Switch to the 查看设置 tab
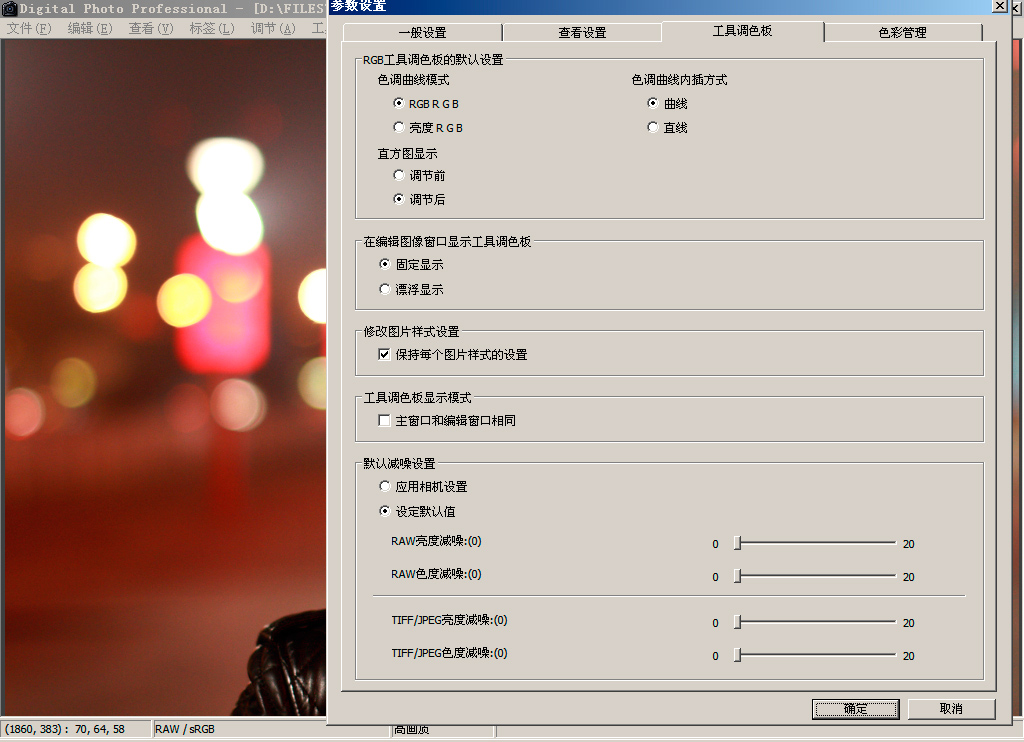The width and height of the screenshot is (1024, 742). tap(582, 32)
